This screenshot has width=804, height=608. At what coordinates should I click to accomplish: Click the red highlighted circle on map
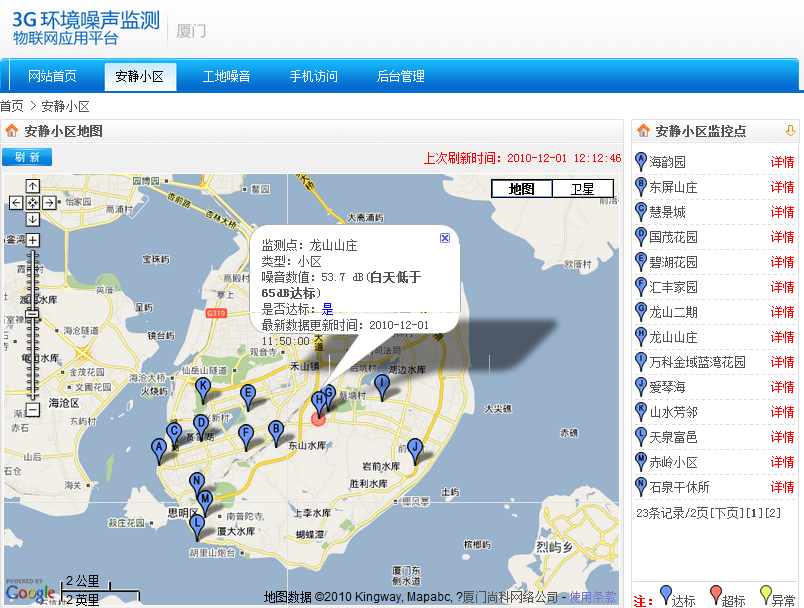click(x=318, y=419)
